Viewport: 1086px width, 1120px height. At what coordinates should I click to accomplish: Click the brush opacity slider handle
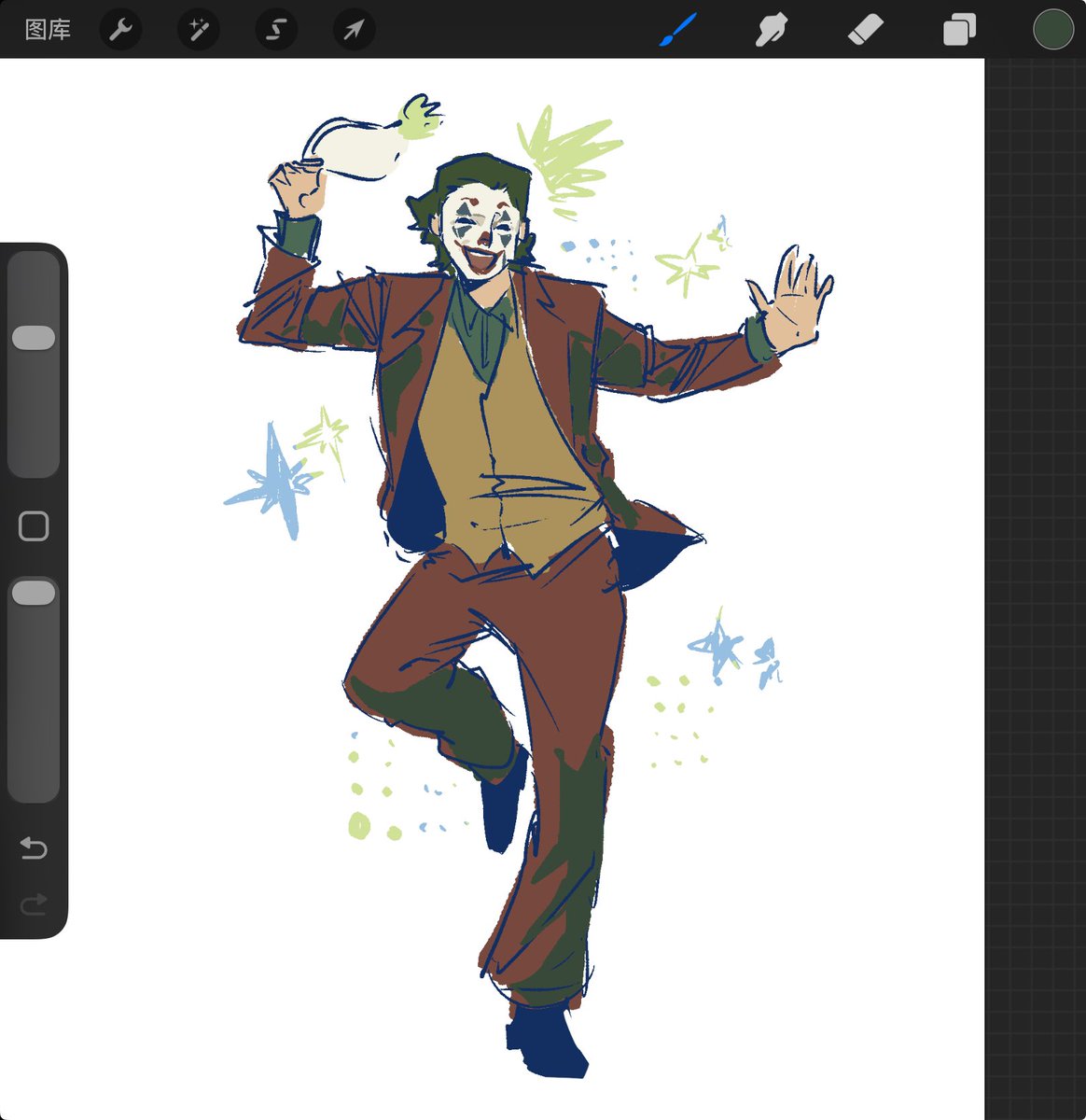coord(34,593)
